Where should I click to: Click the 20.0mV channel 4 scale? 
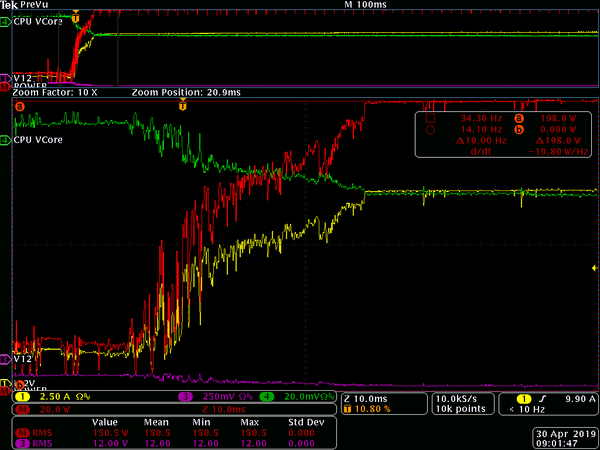(x=302, y=397)
